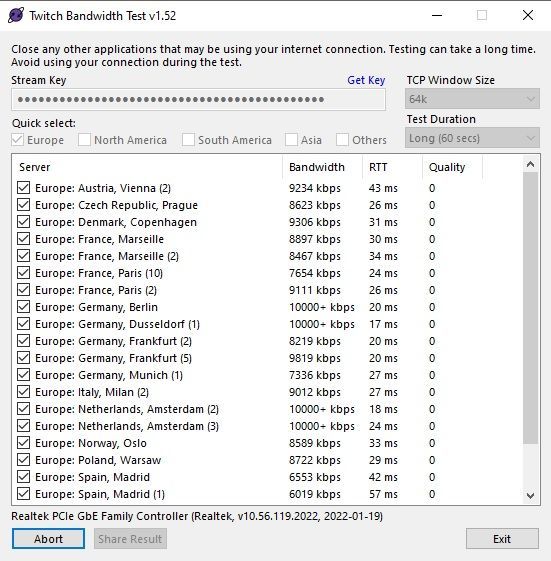Viewport: 551px width, 561px height.
Task: Uncheck Europe: Denmark, Copenhagen server
Action: (24, 221)
